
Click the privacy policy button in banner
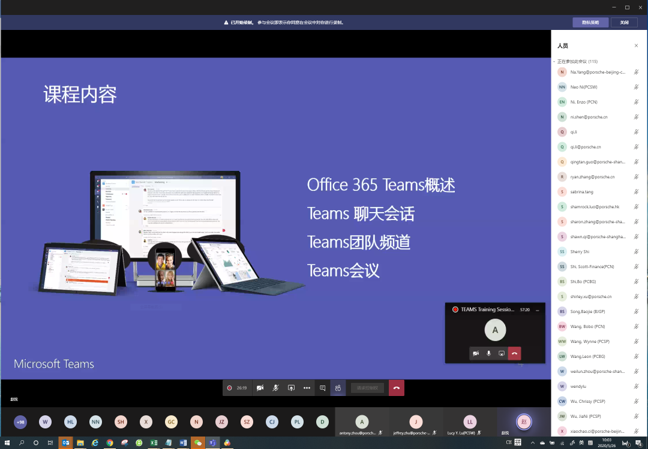(590, 22)
